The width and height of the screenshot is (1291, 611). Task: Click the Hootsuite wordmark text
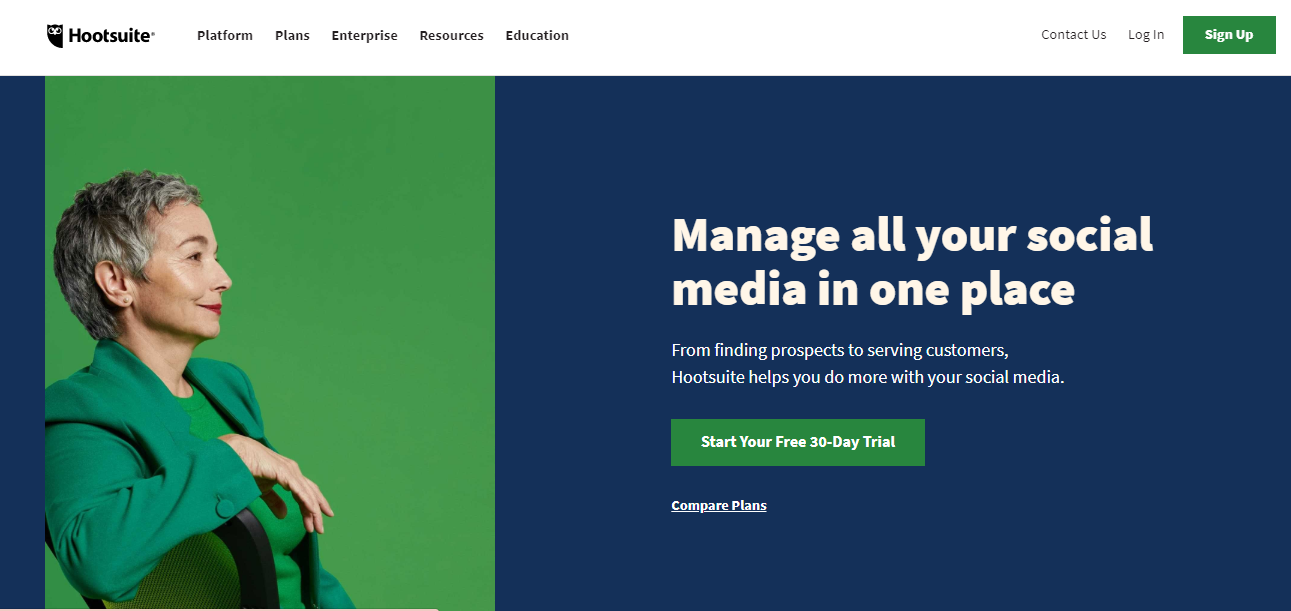click(111, 36)
